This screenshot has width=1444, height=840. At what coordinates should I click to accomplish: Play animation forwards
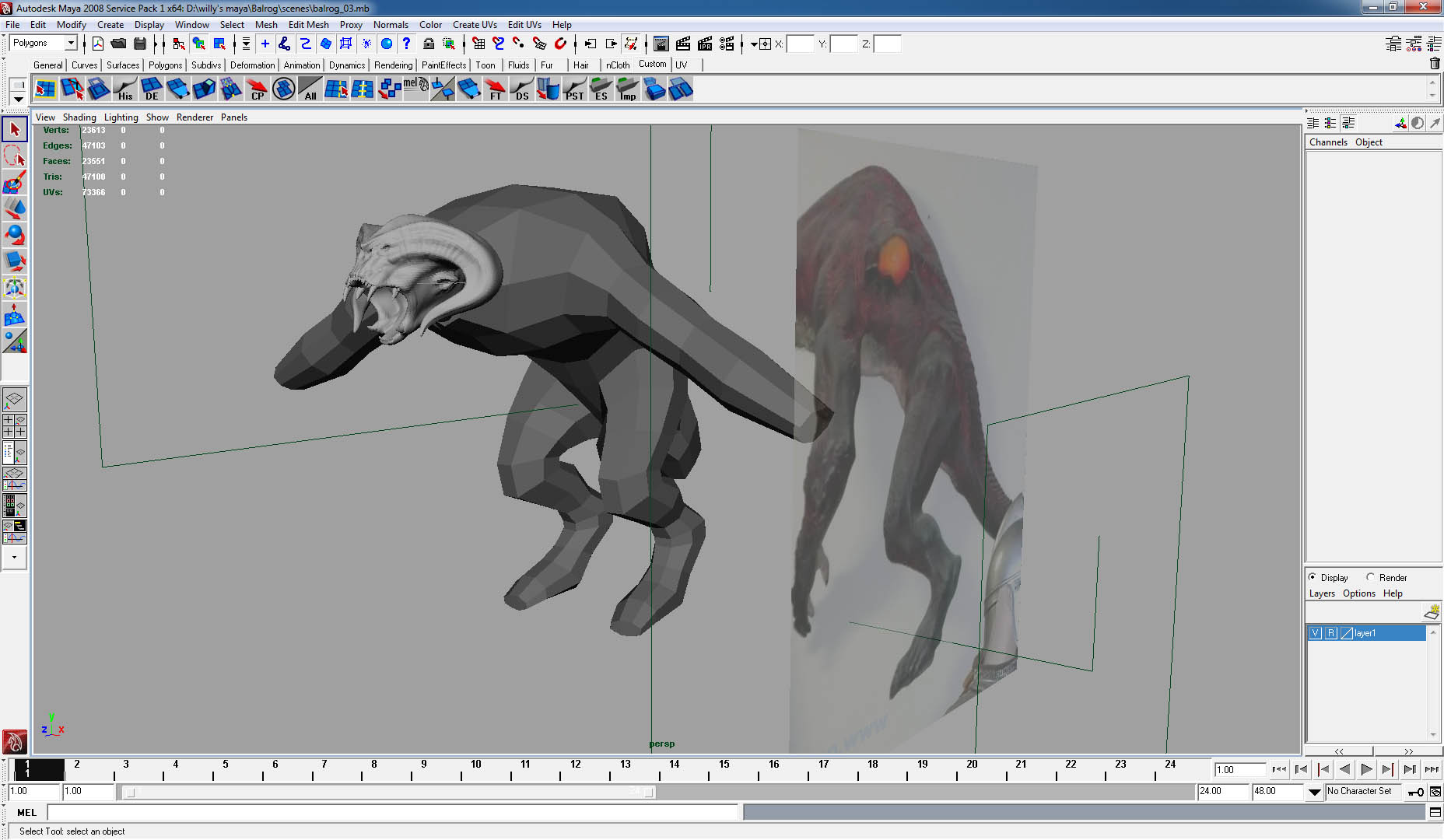point(1366,769)
